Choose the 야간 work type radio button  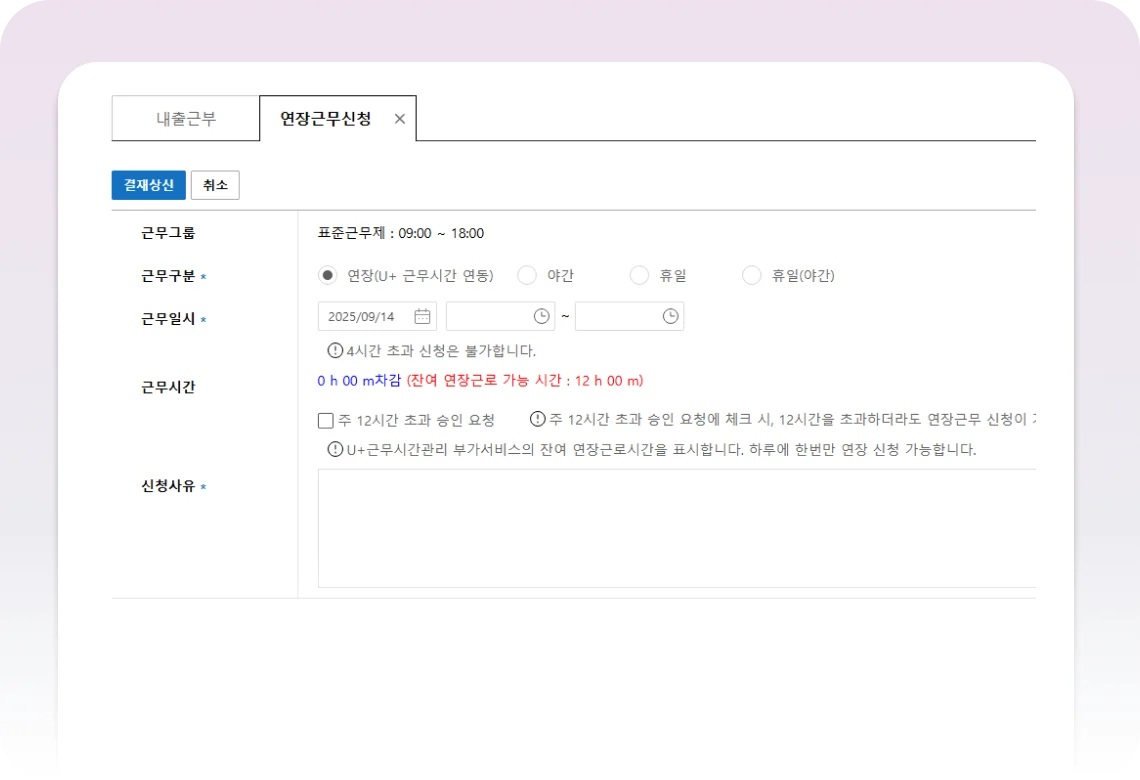point(527,276)
